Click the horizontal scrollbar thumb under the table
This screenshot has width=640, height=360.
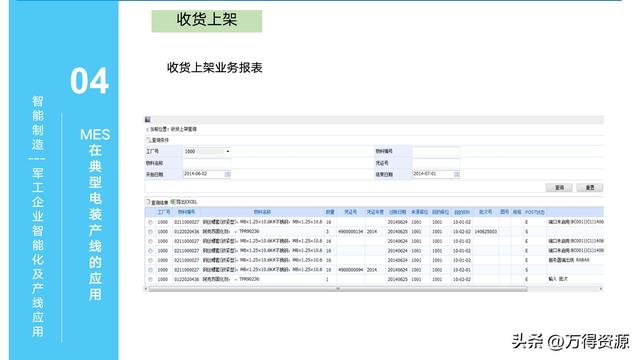tap(338, 289)
